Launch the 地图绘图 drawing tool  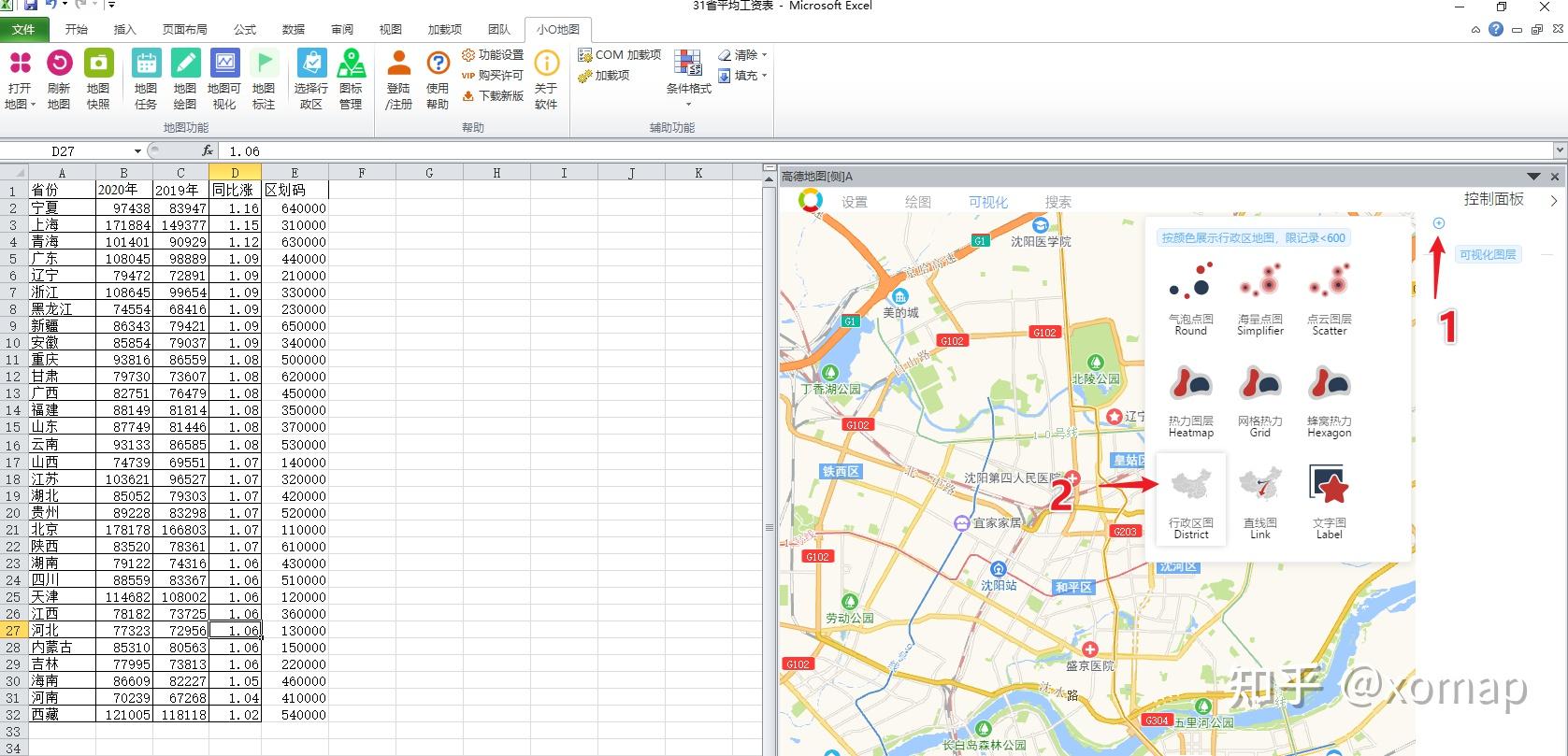(x=185, y=80)
